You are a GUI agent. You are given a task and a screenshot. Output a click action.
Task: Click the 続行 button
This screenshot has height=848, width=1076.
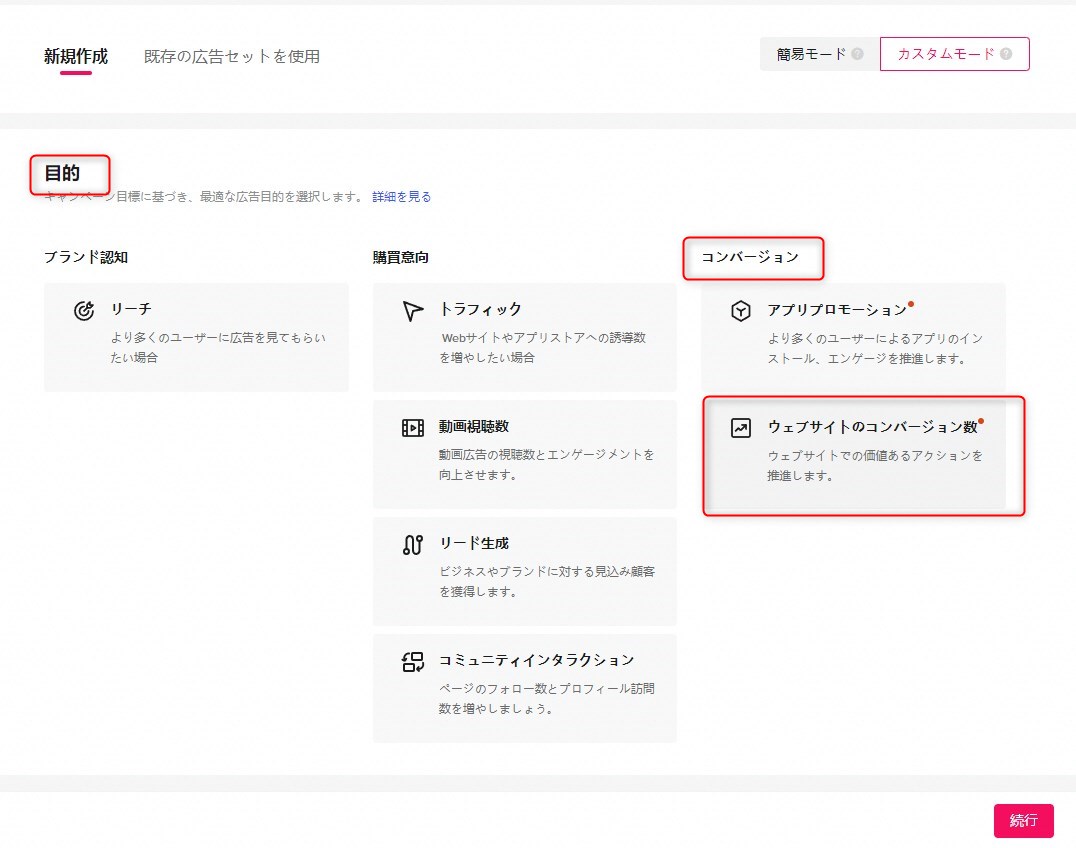click(1023, 820)
